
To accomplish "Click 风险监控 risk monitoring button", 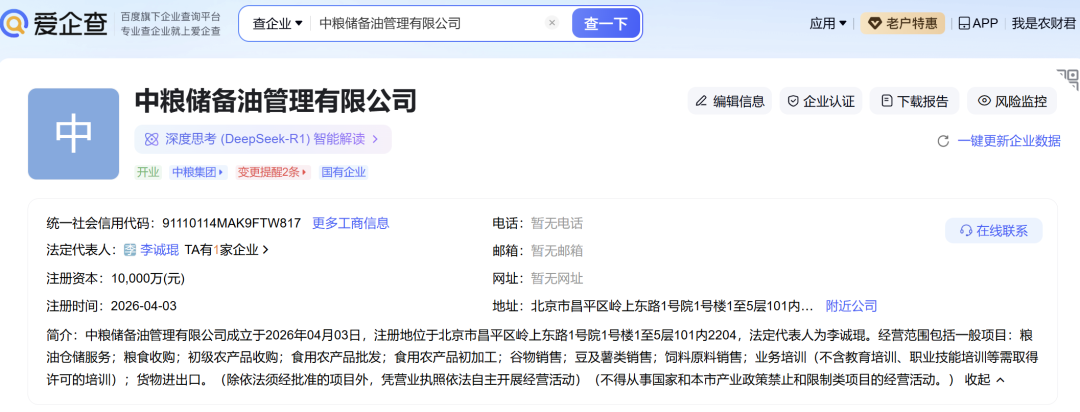I will (x=1012, y=101).
